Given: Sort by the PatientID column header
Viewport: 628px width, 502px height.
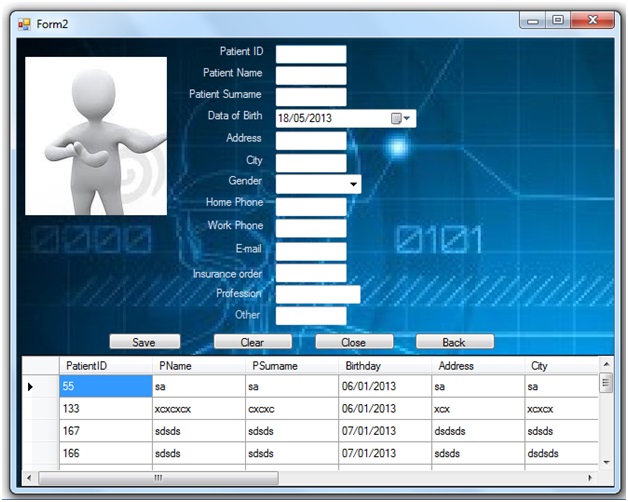Looking at the screenshot, I should (x=105, y=366).
